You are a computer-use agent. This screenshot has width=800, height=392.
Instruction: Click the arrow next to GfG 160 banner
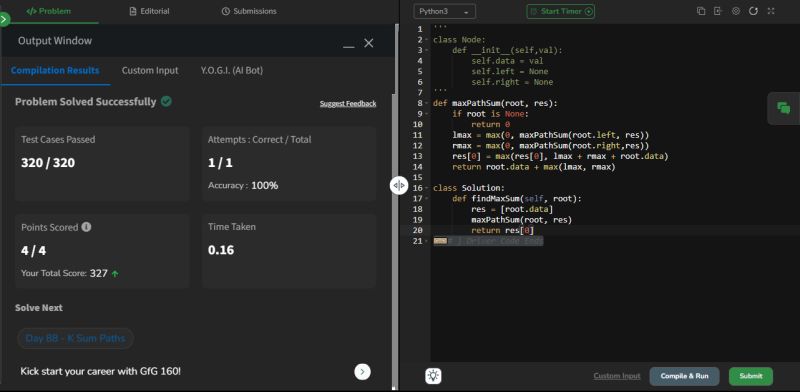tap(362, 372)
